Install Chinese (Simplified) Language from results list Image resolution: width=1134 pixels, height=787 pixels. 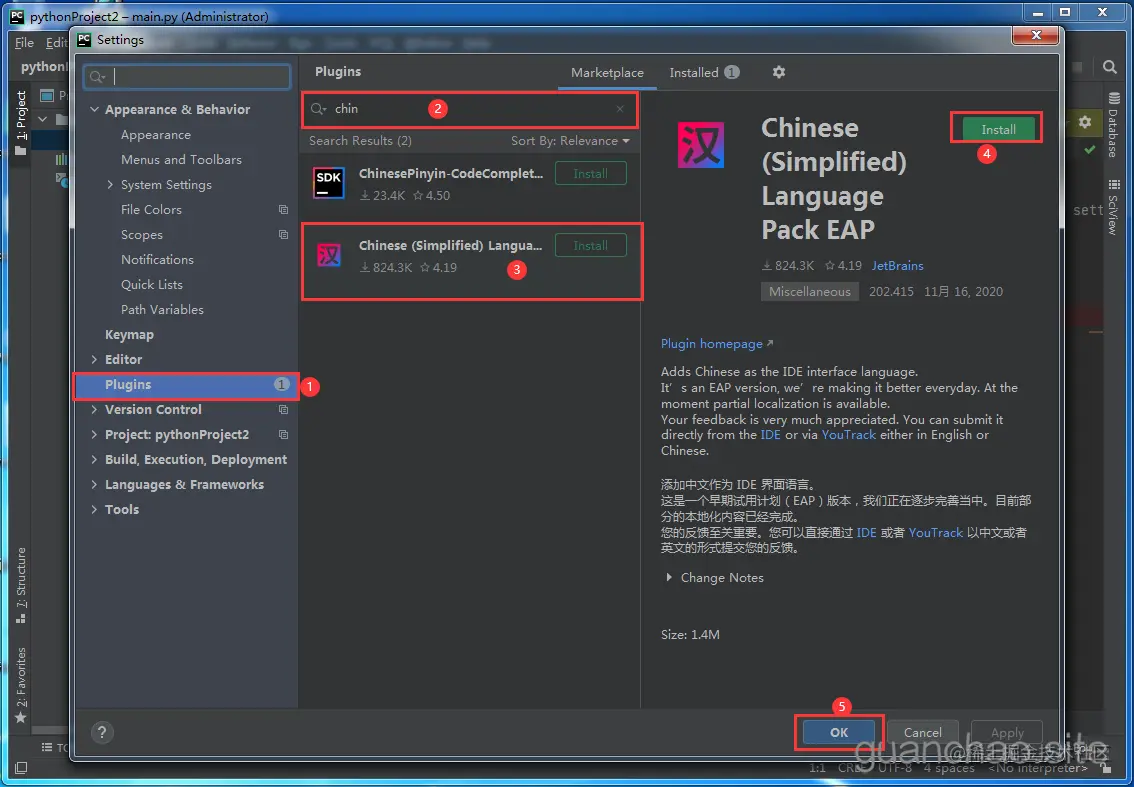click(590, 245)
